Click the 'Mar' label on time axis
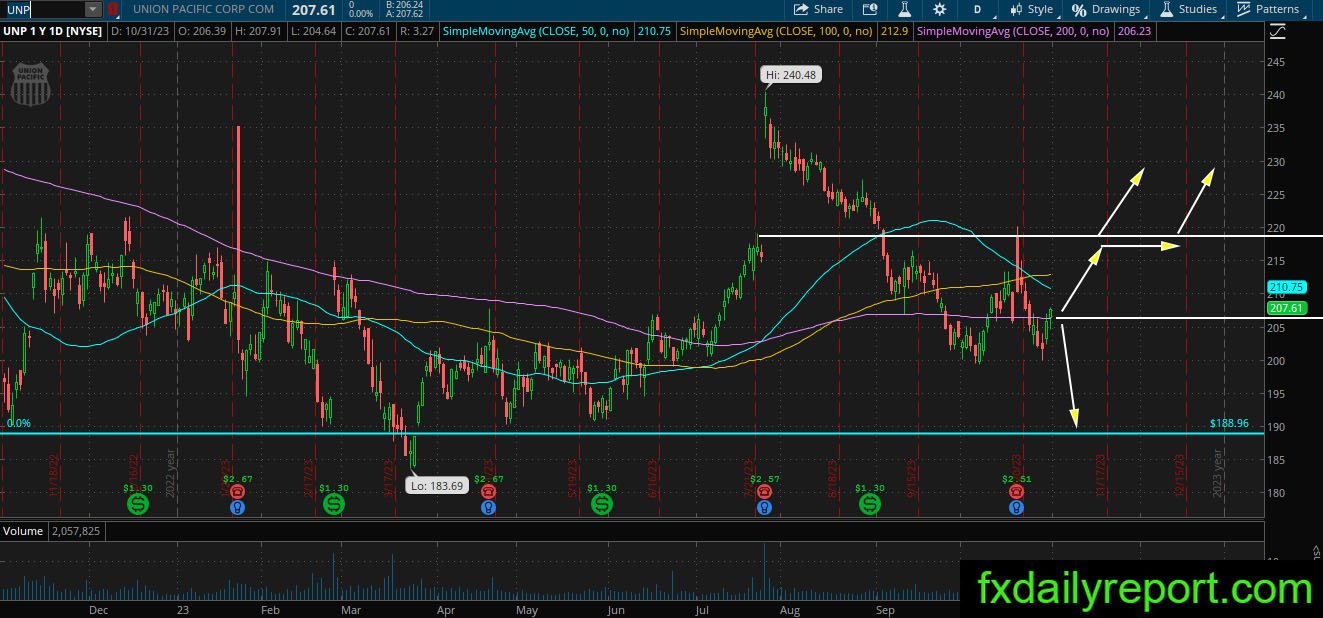This screenshot has width=1323, height=618. [x=351, y=609]
